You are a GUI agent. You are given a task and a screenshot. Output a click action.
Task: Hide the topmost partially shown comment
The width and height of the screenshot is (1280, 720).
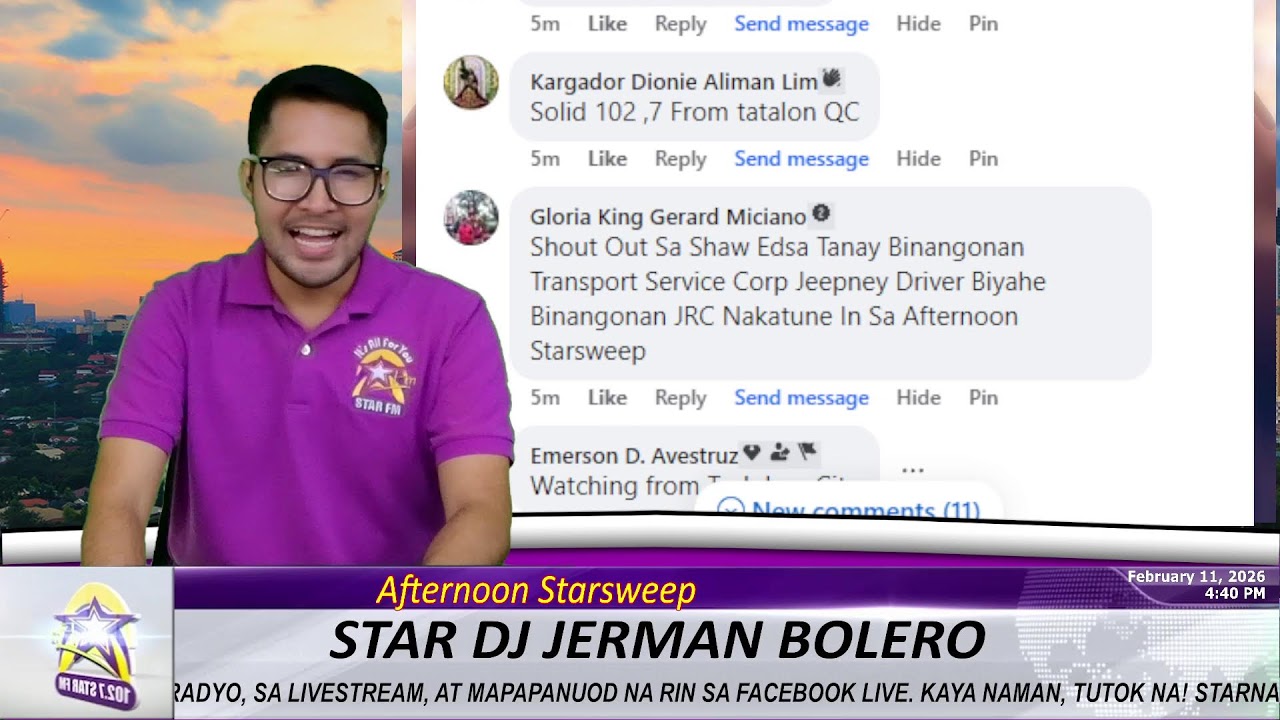point(918,24)
